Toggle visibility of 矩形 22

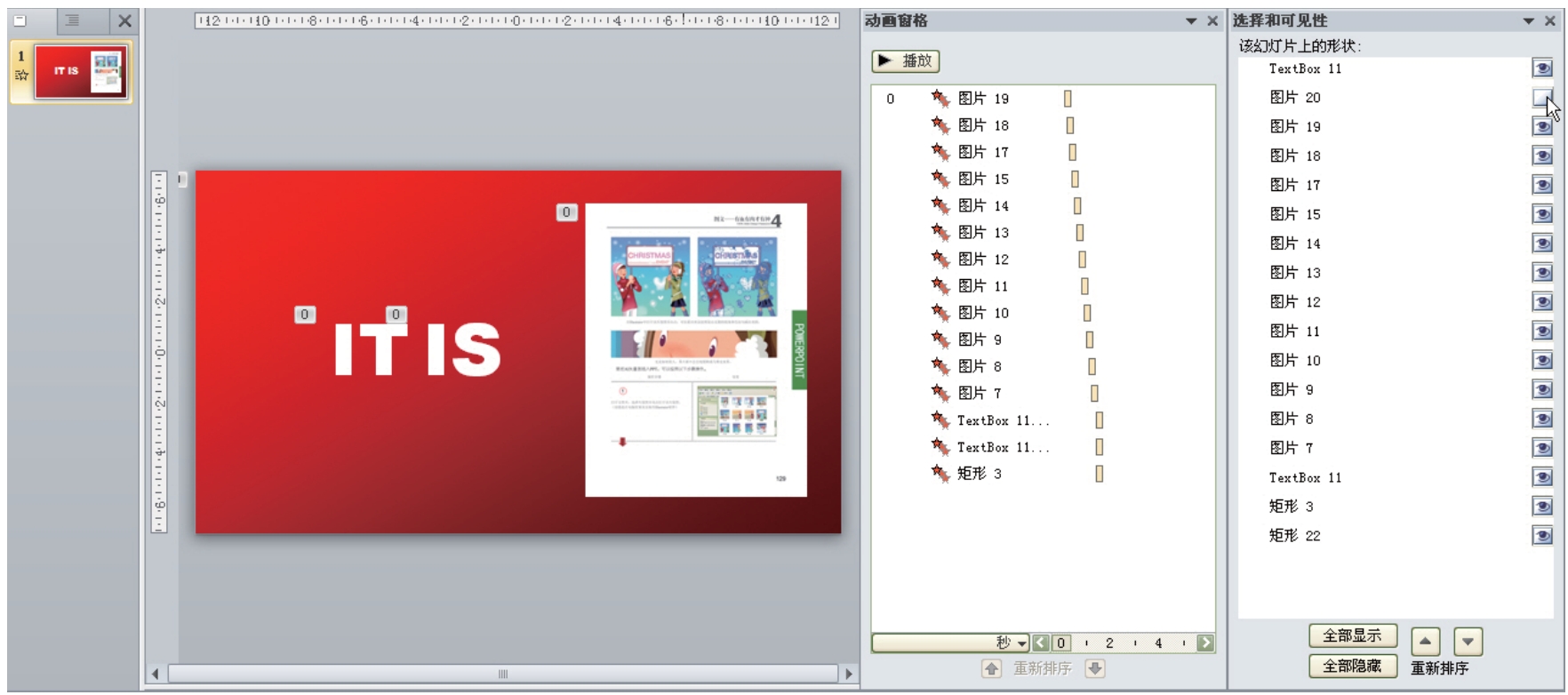point(1541,535)
